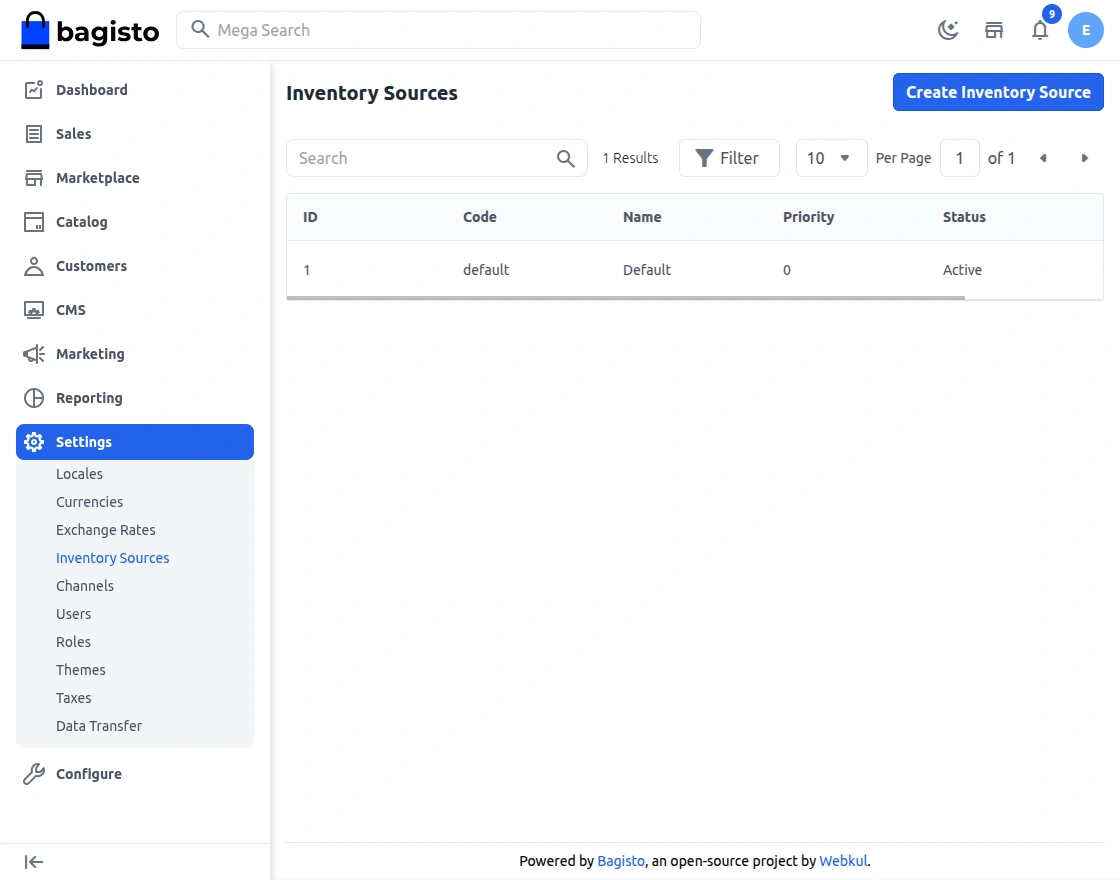Open the profile menu via the avatar
The image size is (1120, 880).
pyautogui.click(x=1085, y=30)
